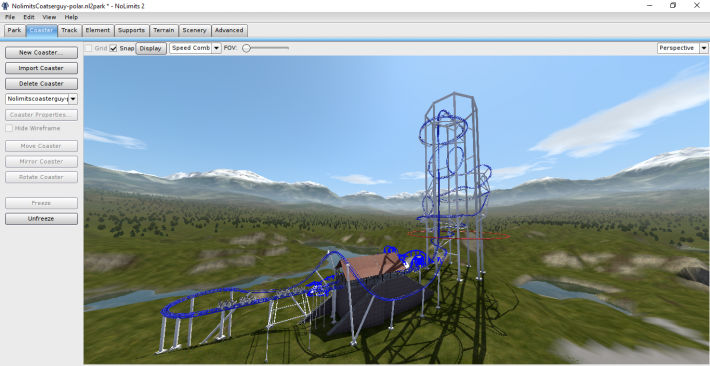Open the View menu
Image resolution: width=710 pixels, height=366 pixels.
[x=49, y=17]
